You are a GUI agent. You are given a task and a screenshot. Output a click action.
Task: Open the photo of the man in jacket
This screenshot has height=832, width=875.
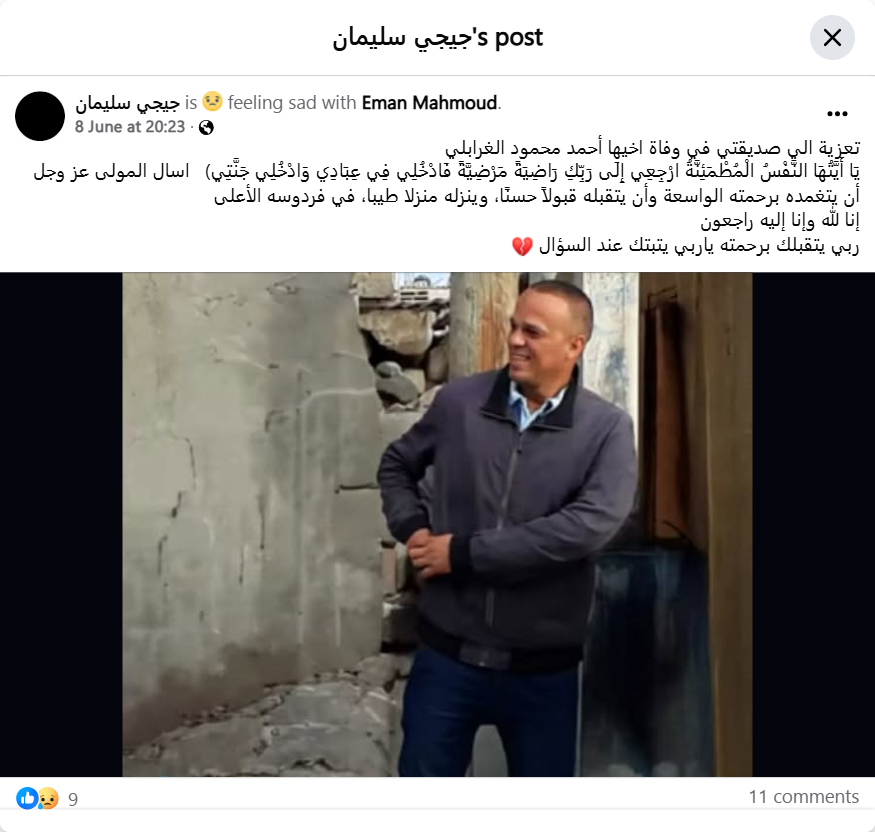(x=437, y=525)
